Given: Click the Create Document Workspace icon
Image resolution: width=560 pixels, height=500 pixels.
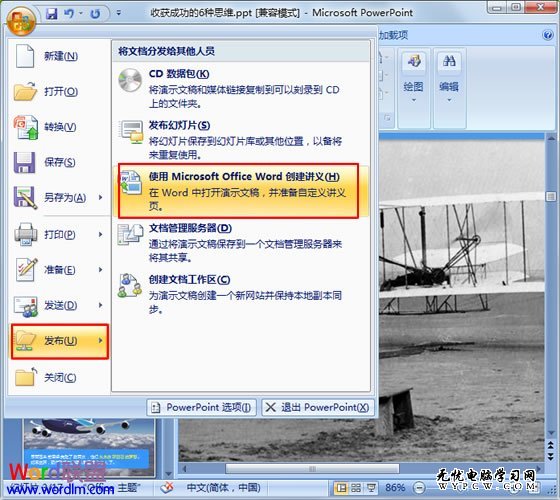Looking at the screenshot, I should (130, 285).
